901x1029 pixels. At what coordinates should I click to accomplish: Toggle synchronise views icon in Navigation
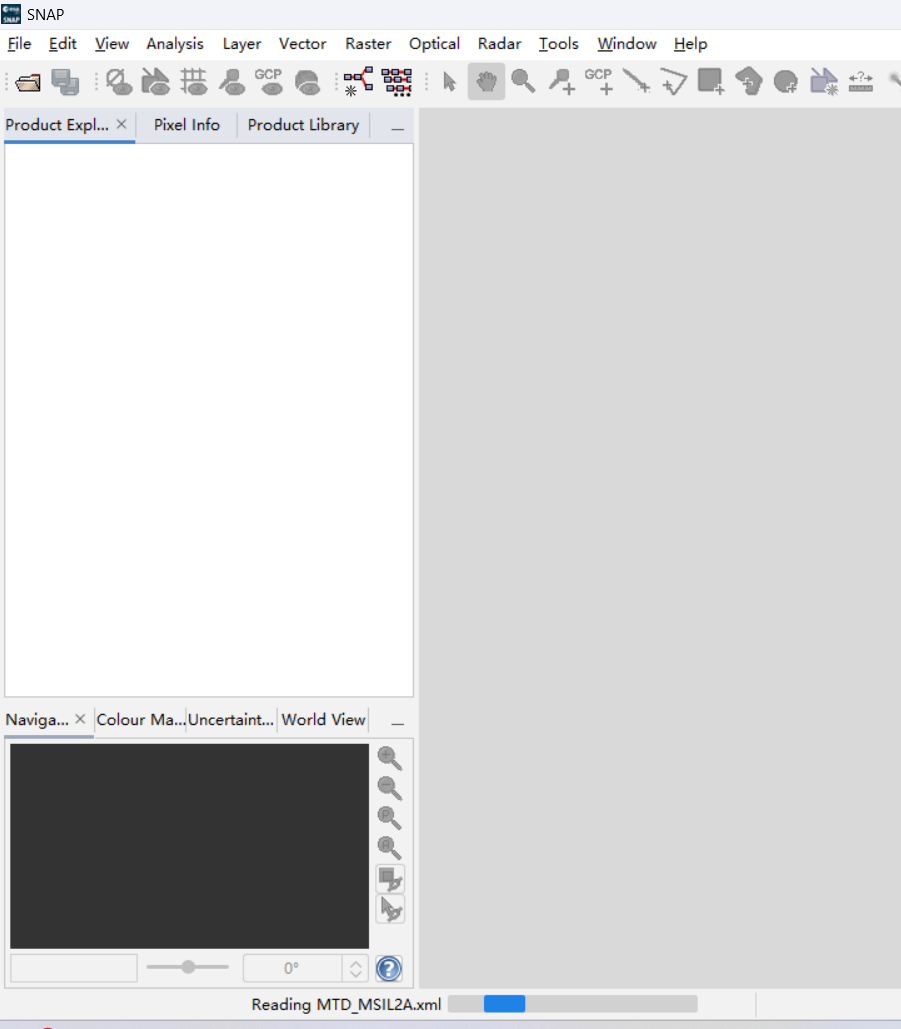click(x=390, y=879)
